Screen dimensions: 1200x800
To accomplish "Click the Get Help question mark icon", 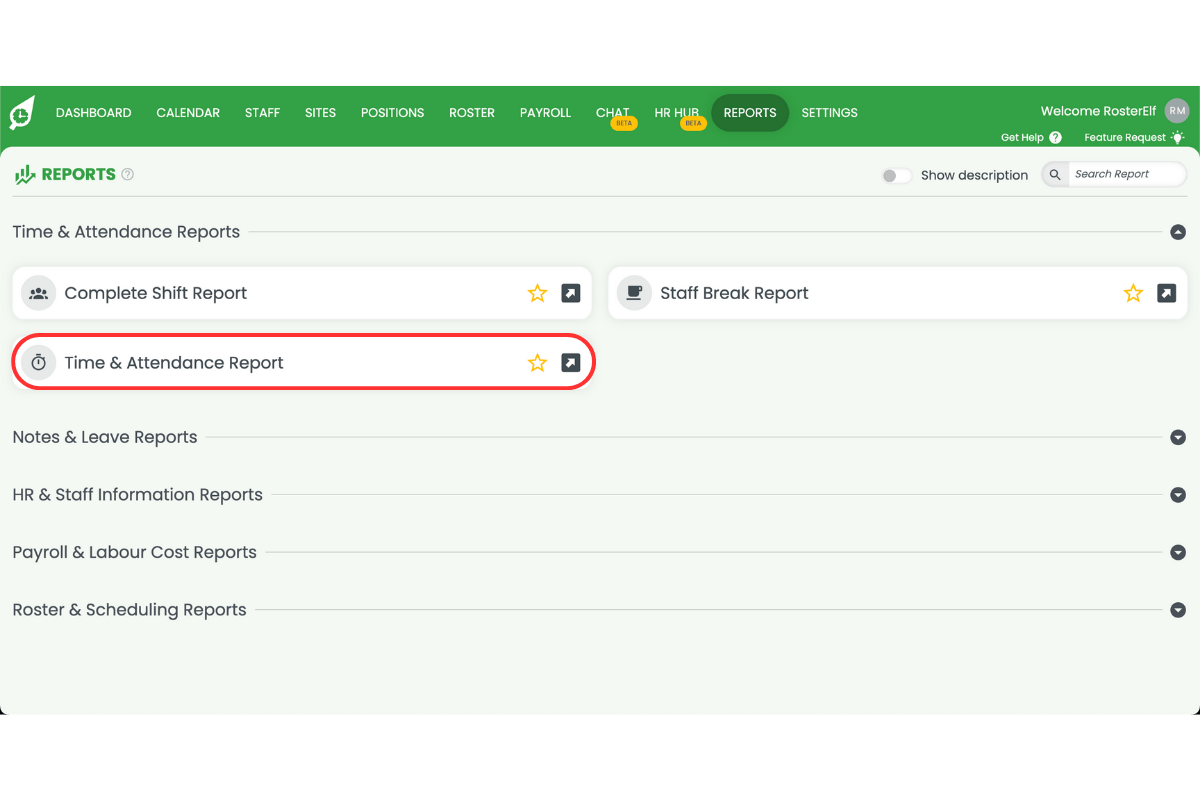I will coord(1056,137).
